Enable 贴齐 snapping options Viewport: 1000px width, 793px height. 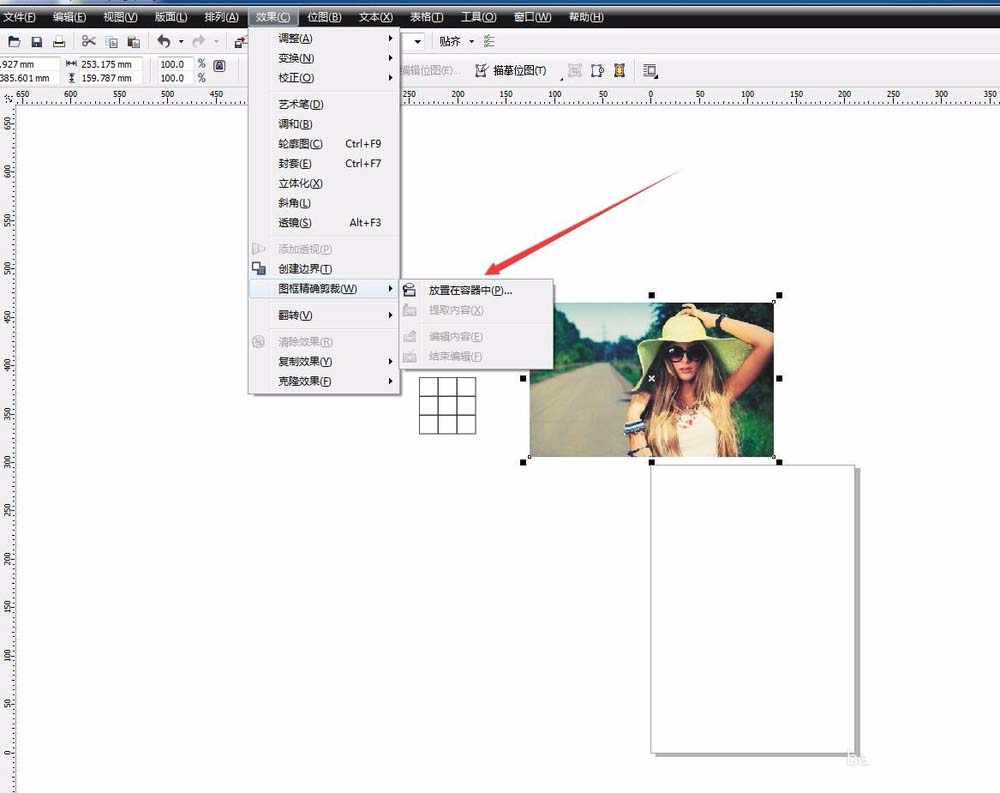click(x=453, y=41)
